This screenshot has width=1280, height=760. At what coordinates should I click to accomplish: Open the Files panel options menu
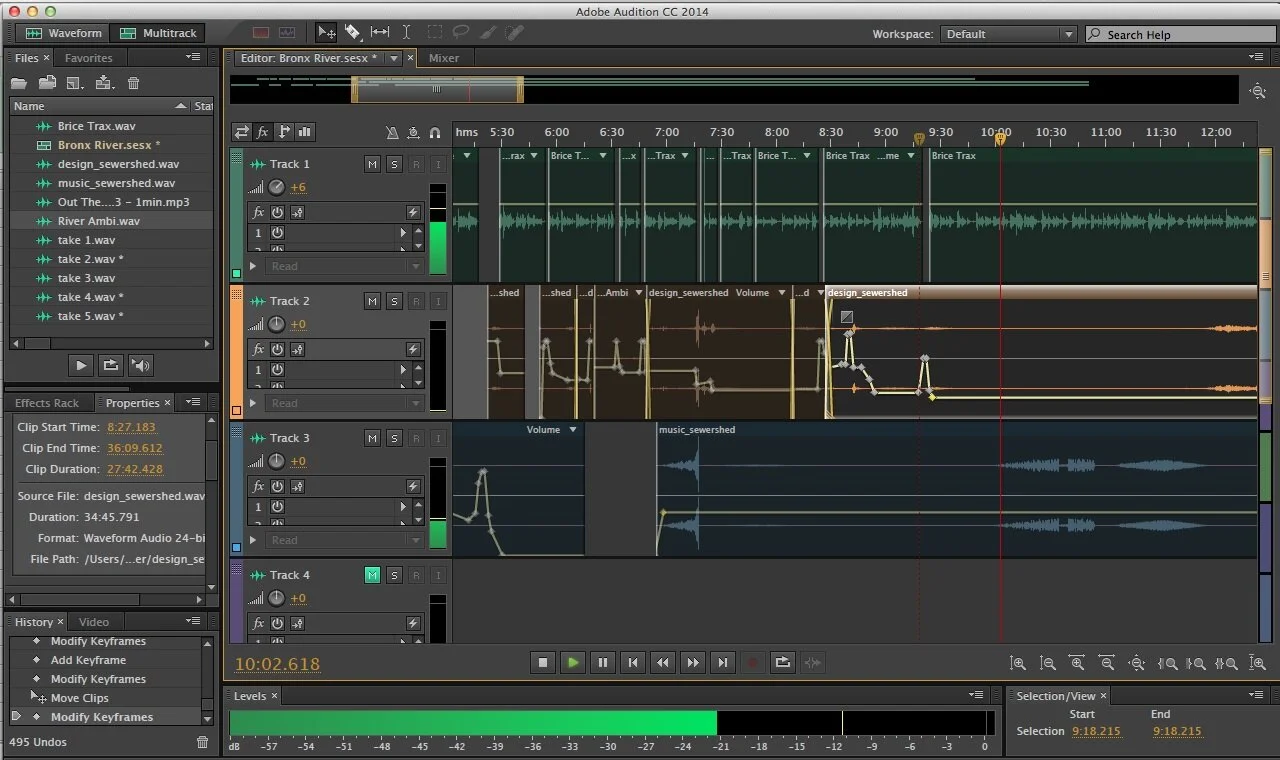tap(193, 58)
